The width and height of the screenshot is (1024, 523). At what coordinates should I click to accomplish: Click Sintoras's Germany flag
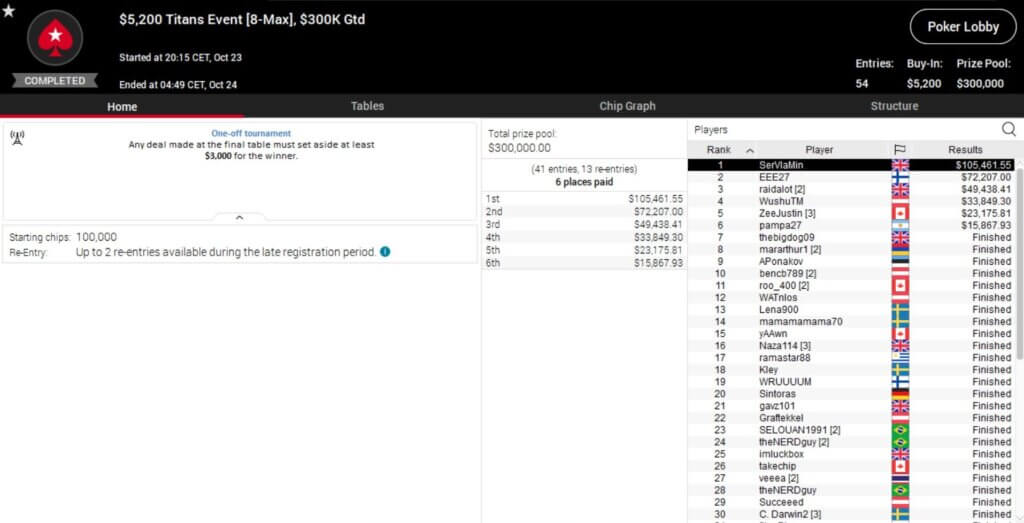click(900, 394)
